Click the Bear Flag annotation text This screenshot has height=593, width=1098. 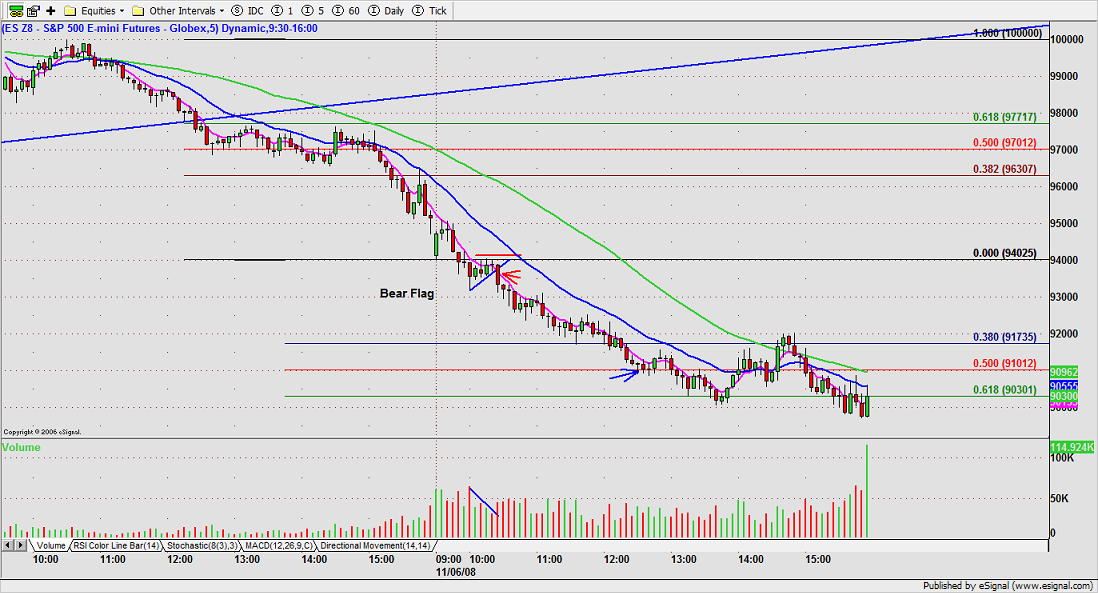407,293
